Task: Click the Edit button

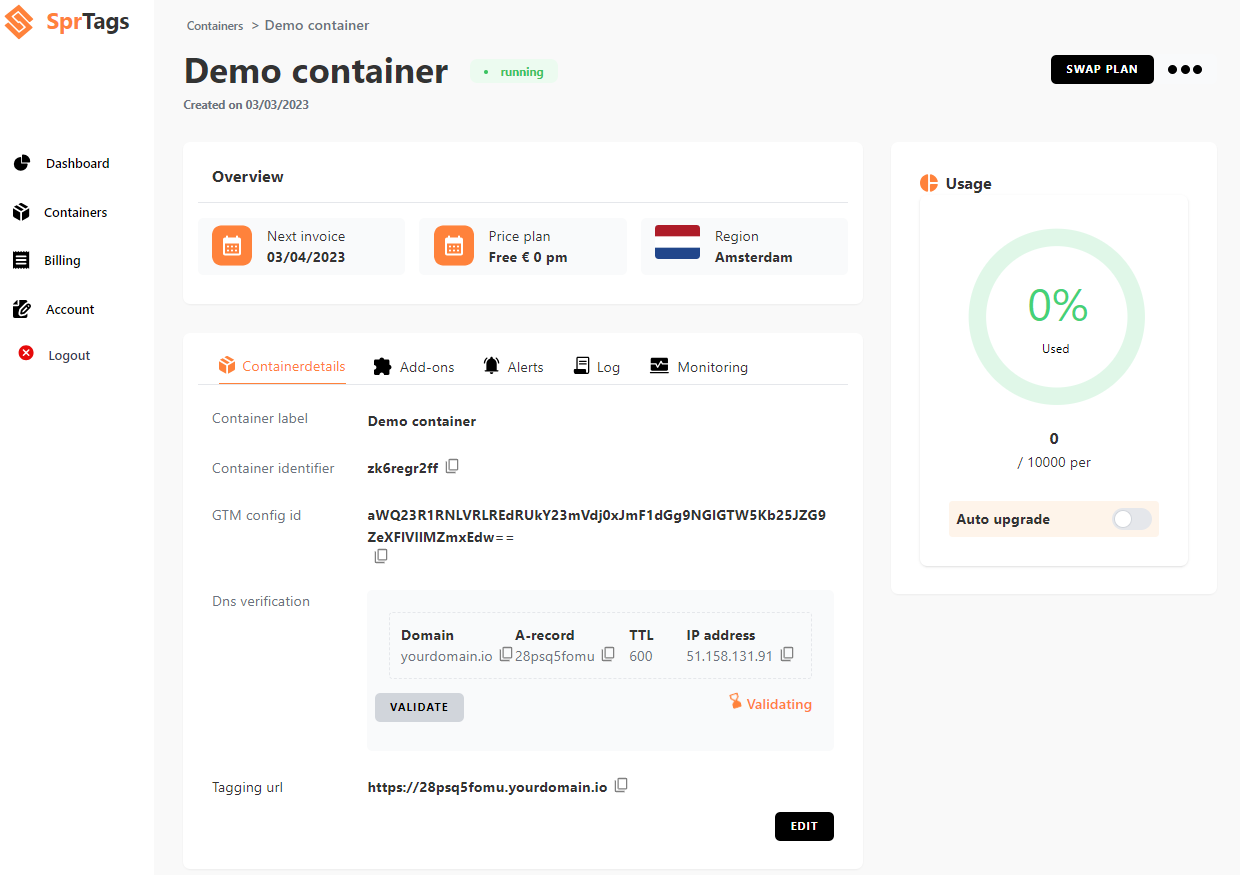Action: coord(804,826)
